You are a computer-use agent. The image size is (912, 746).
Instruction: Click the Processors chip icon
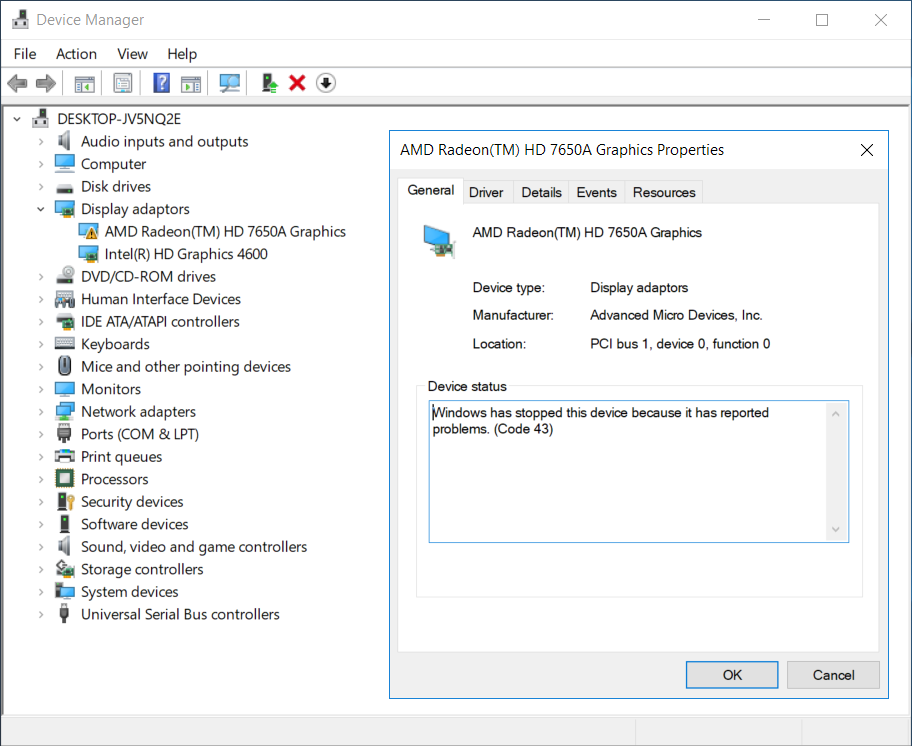(65, 479)
